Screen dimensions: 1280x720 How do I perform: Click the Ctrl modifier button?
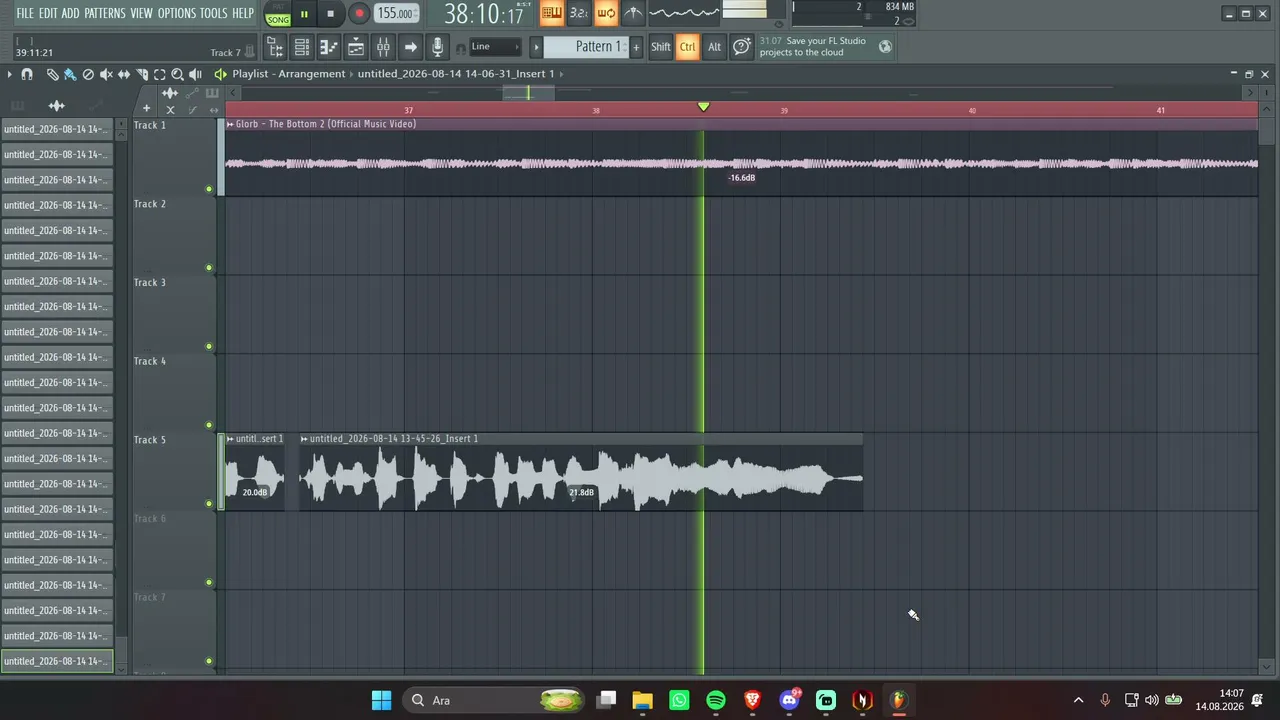687,47
